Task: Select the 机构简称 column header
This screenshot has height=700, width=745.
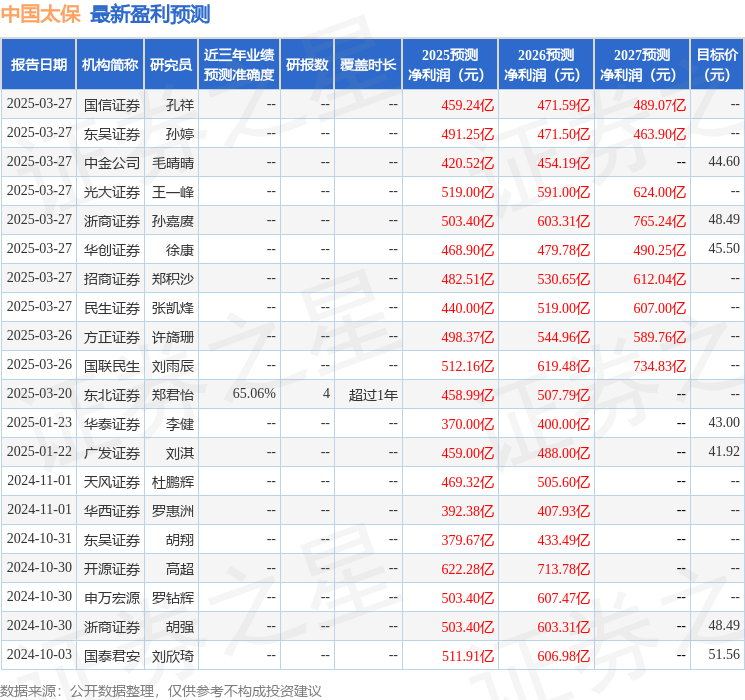Action: click(110, 65)
